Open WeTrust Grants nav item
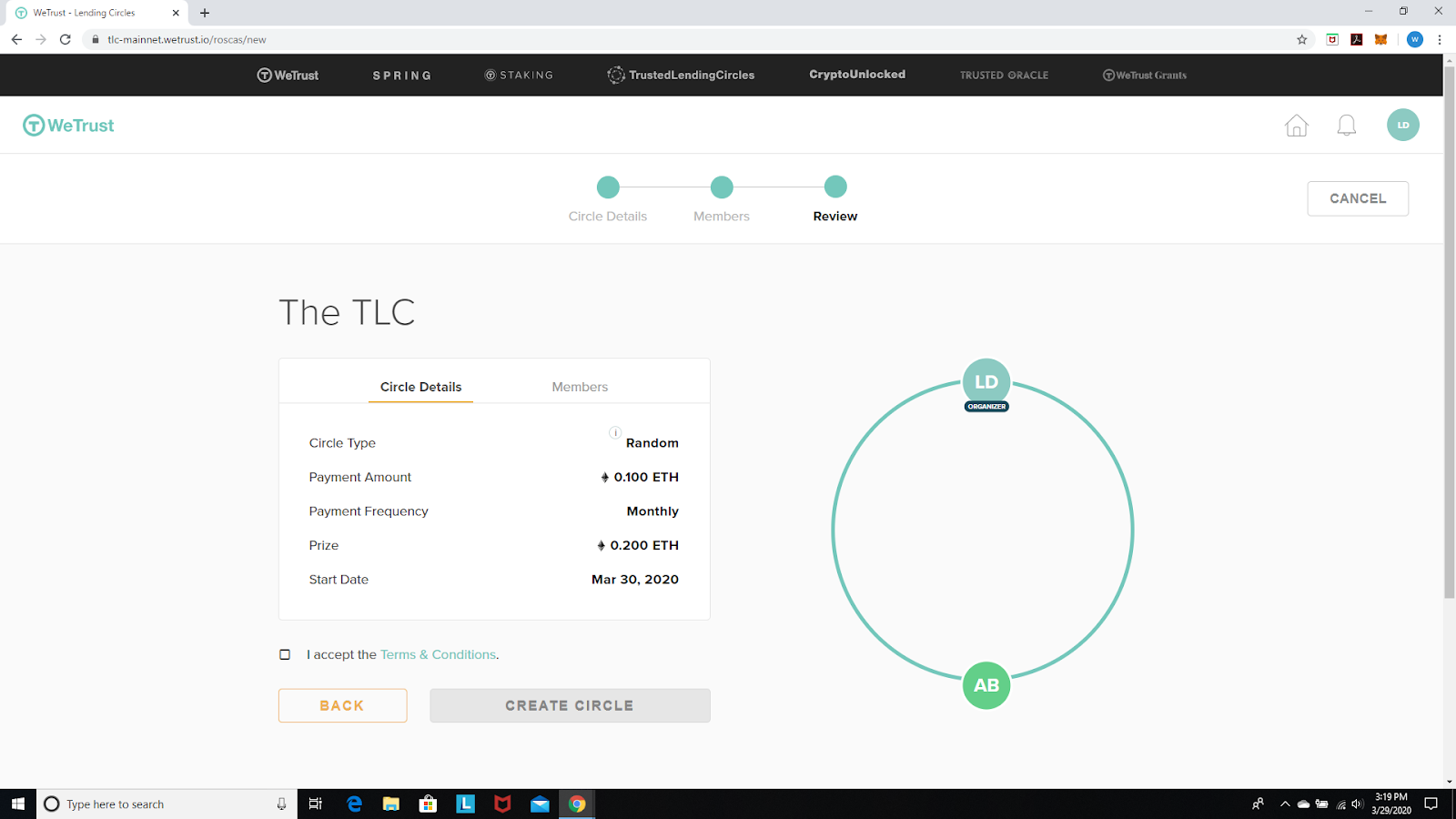 coord(1145,76)
